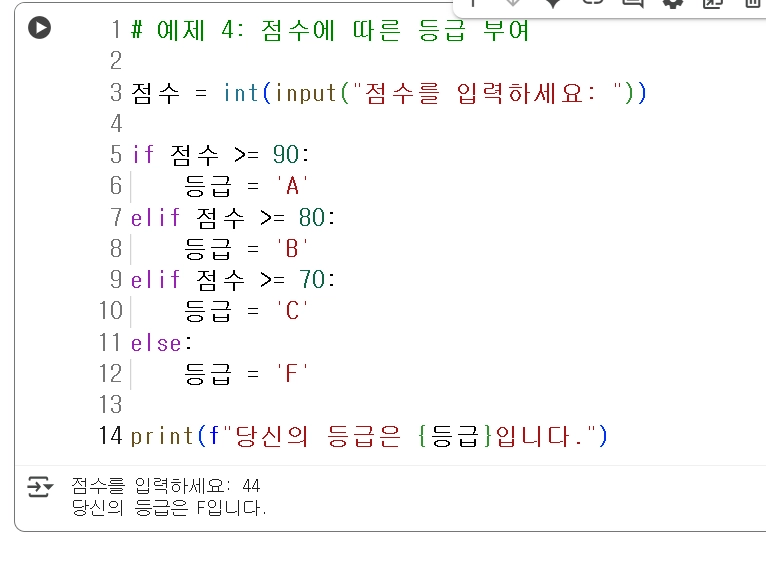Click the 'A' string on line 6
The image size is (766, 583).
tap(292, 186)
